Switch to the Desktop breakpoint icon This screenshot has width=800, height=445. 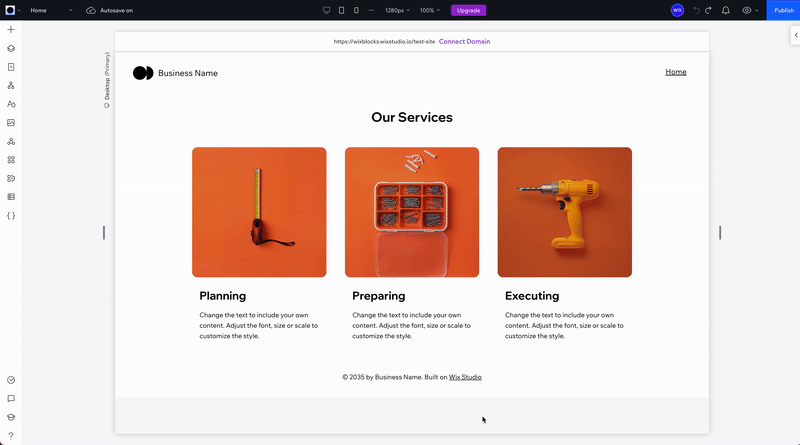327,10
